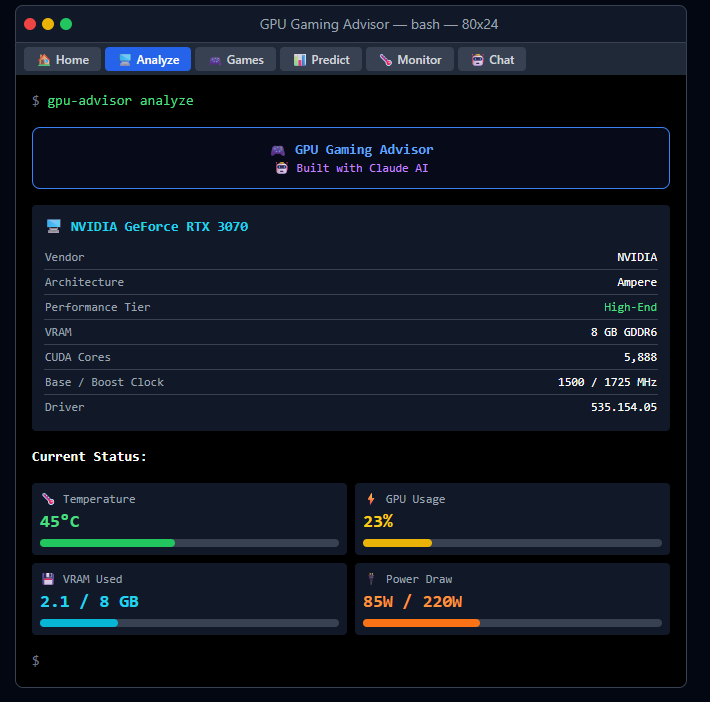Open the Chat tab

click(492, 59)
